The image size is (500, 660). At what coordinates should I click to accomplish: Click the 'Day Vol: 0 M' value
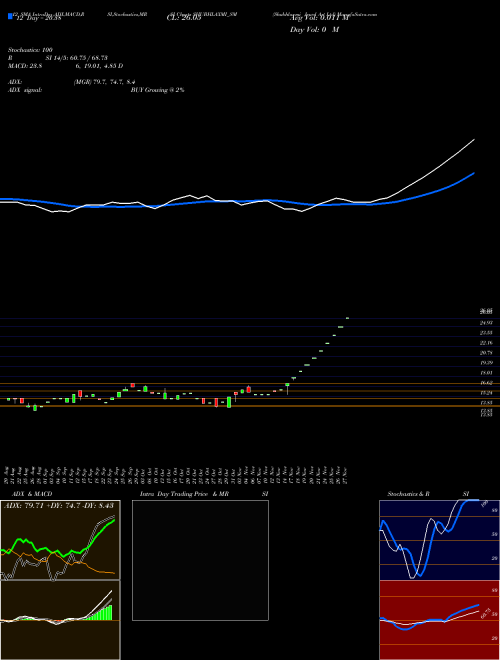pos(314,30)
